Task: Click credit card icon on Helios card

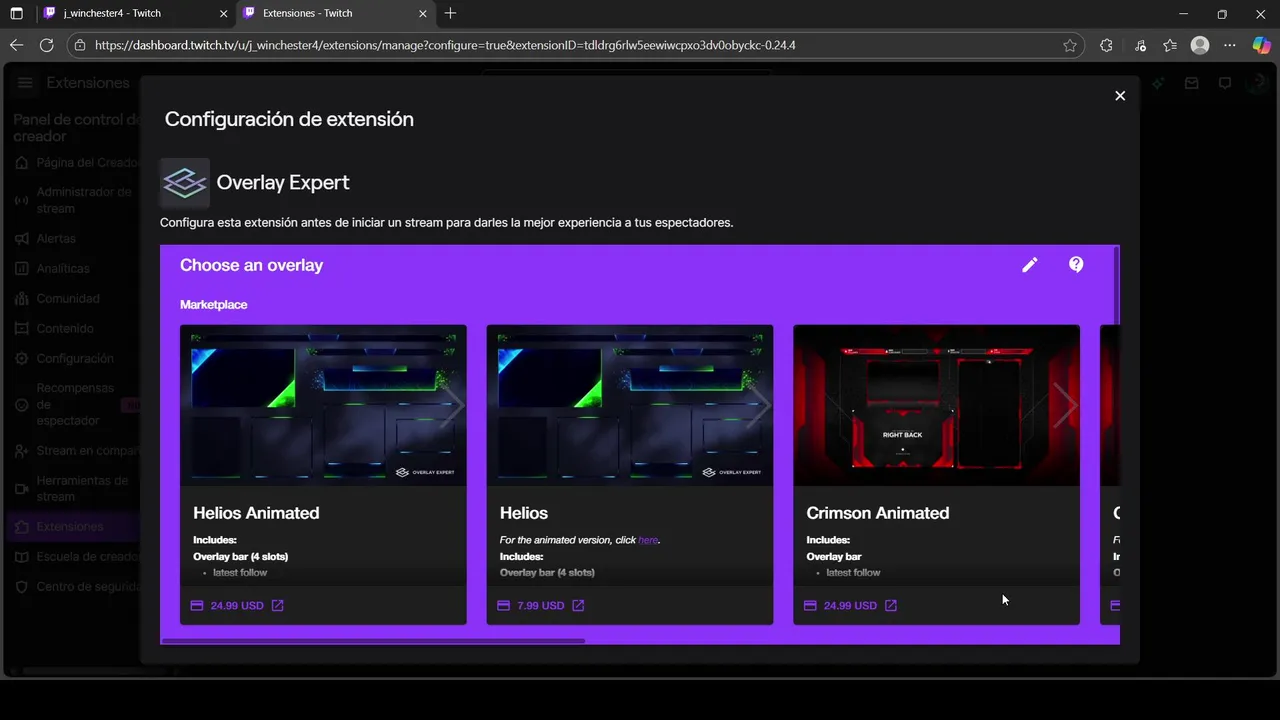Action: (503, 606)
